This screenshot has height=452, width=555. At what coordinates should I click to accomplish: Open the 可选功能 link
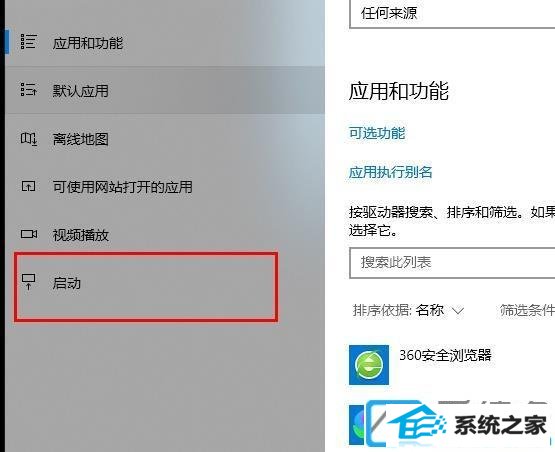(x=377, y=133)
